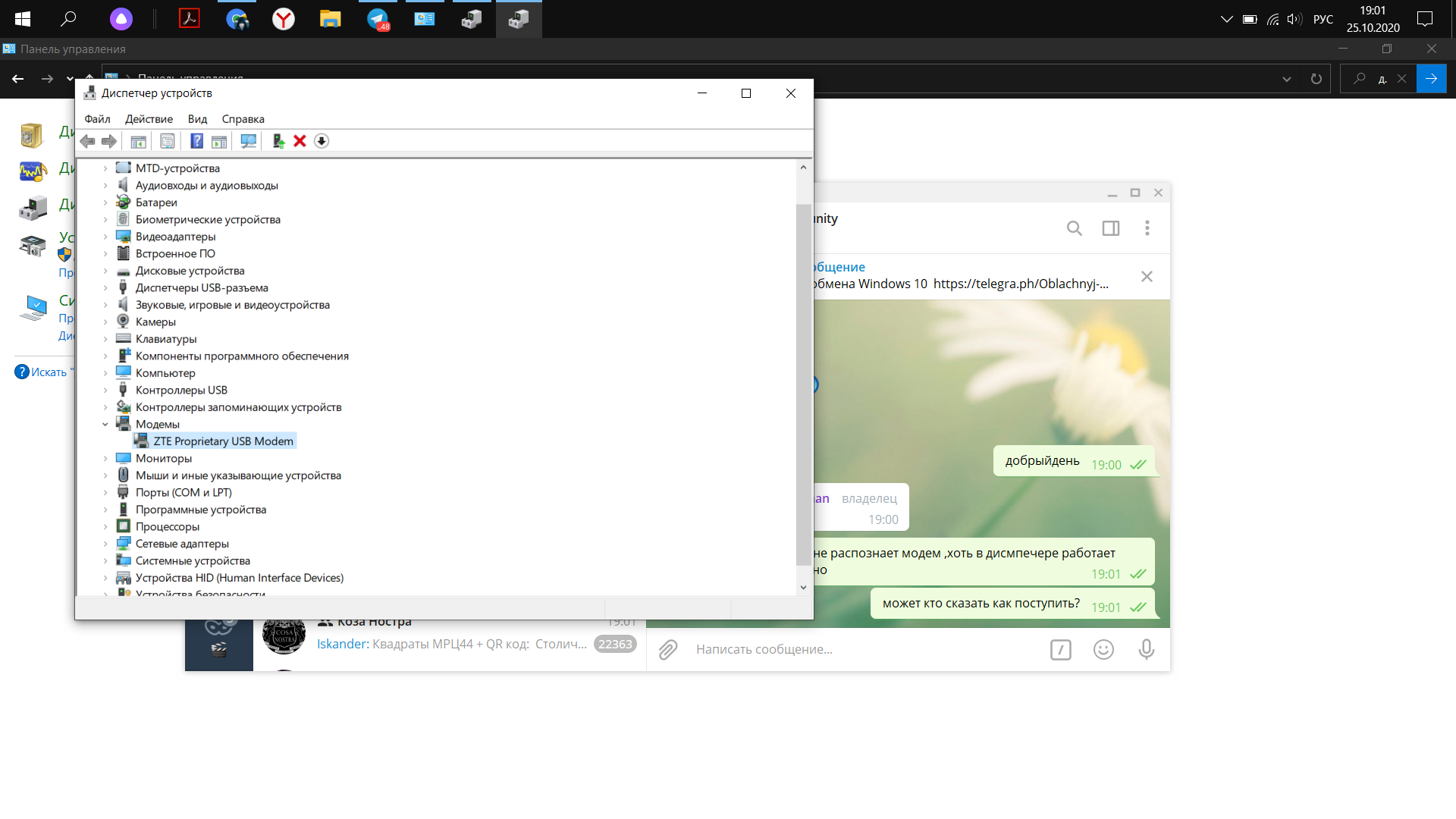
Task: Click the Help question mark toolbar icon
Action: (x=196, y=141)
